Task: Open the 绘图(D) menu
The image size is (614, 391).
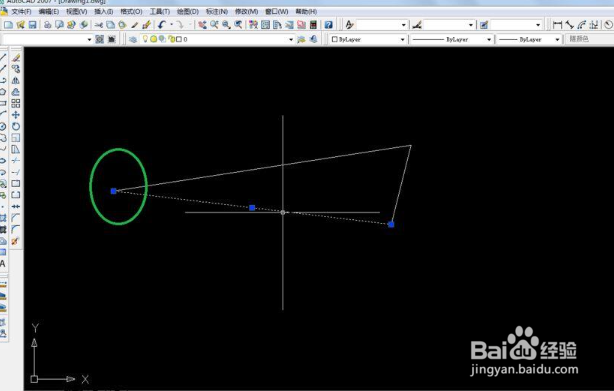Action: point(188,11)
